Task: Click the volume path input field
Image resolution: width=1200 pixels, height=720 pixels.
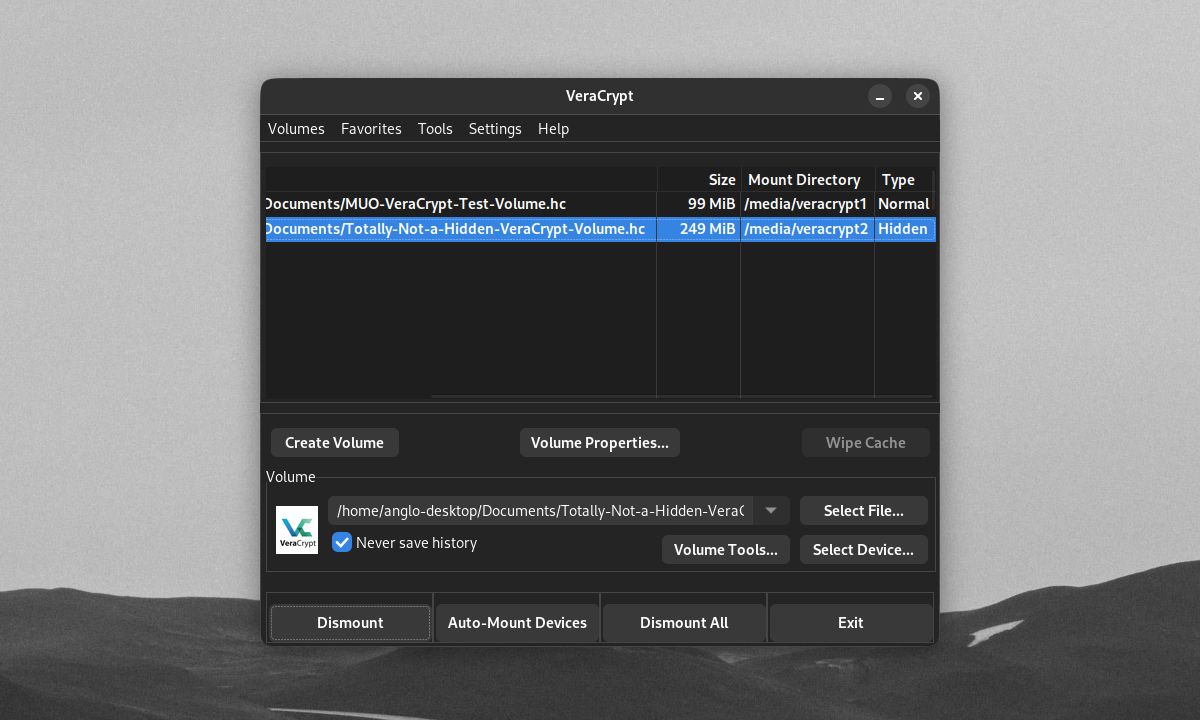Action: point(541,511)
